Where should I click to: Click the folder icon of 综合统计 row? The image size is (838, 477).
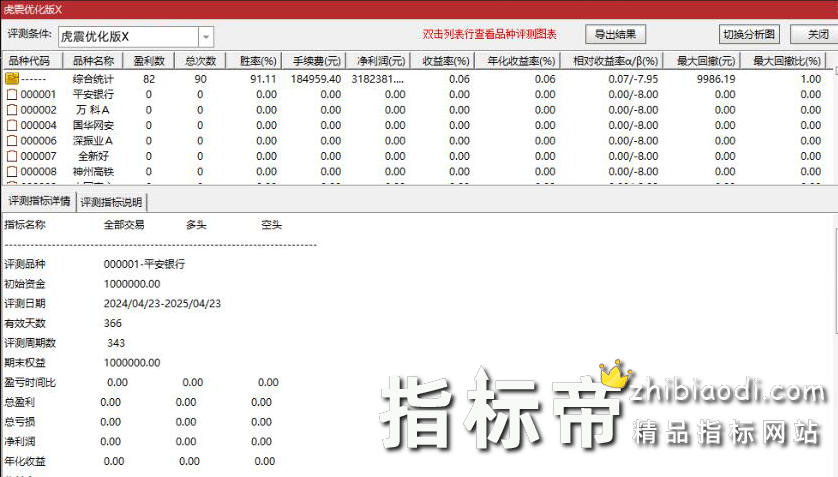12,79
